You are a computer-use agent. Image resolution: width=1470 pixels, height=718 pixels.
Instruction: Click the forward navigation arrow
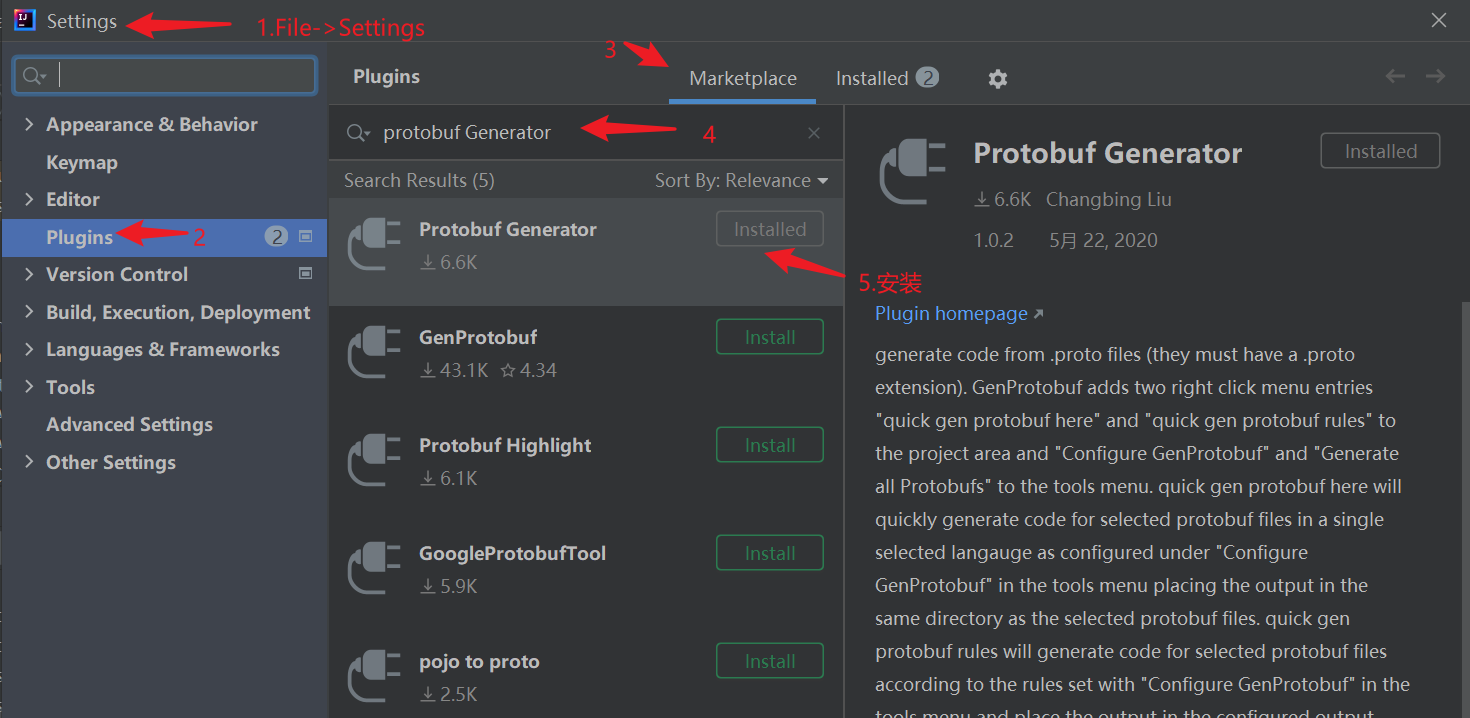tap(1435, 75)
